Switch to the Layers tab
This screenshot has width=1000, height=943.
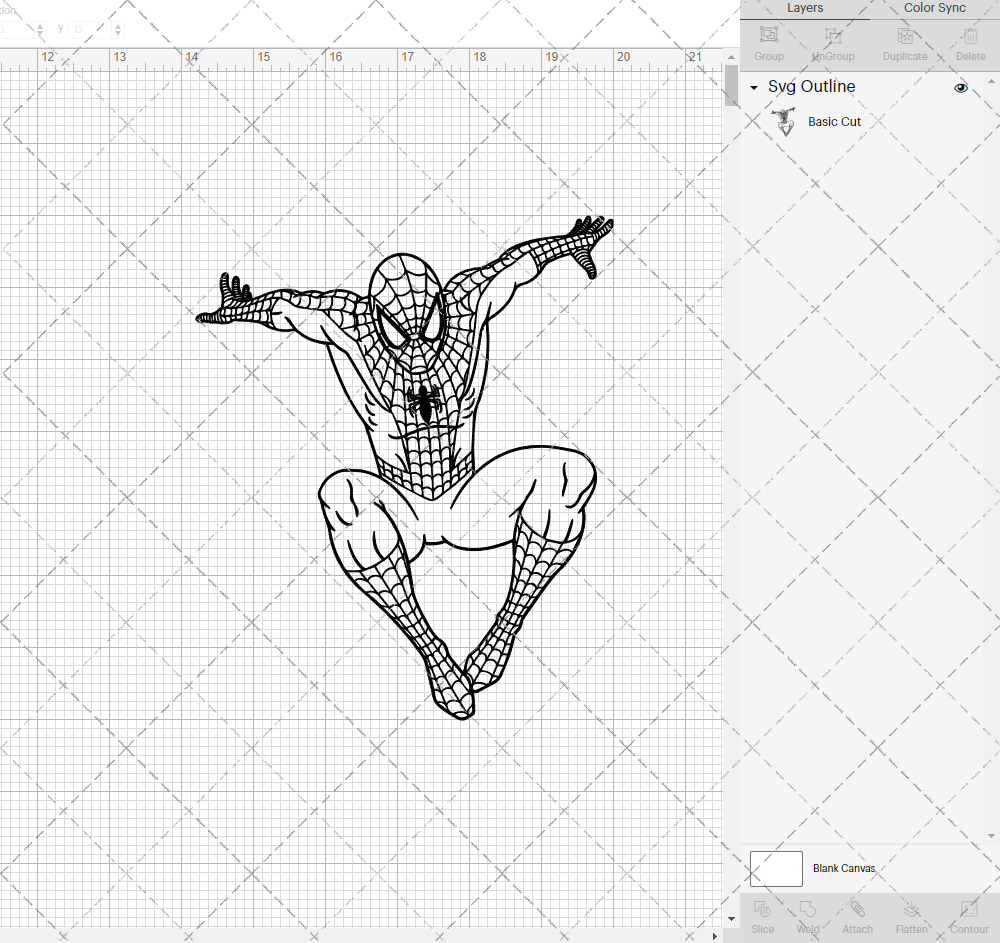point(805,8)
